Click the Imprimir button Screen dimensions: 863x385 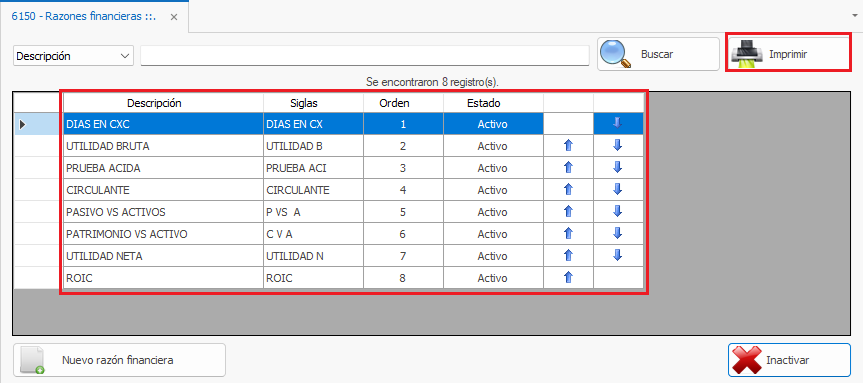[x=789, y=54]
